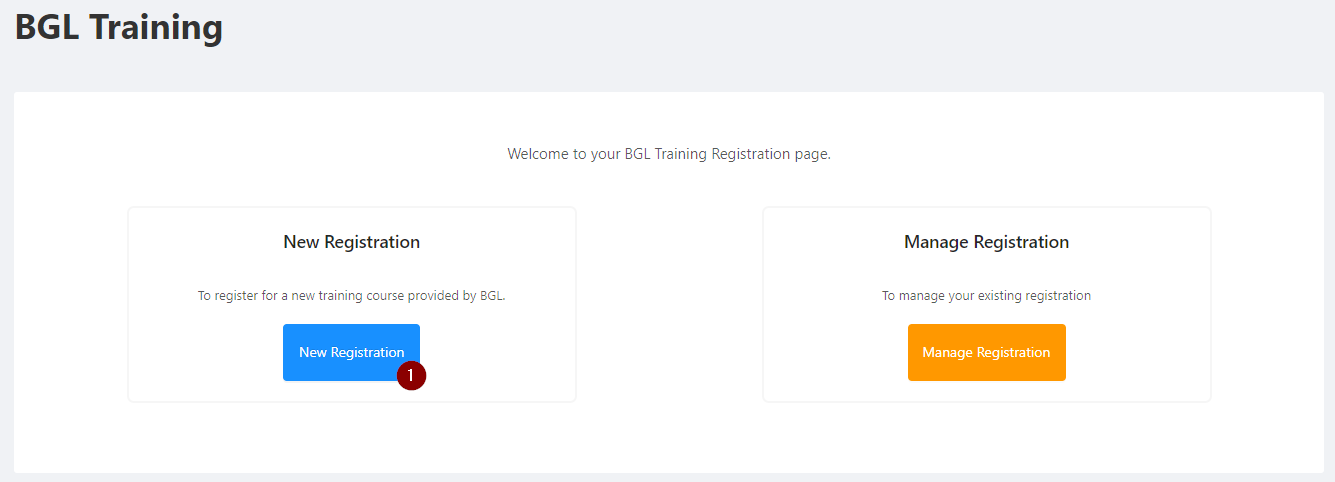Image resolution: width=1335 pixels, height=482 pixels.
Task: Click the word 'BGL' in the page title
Action: 47,26
